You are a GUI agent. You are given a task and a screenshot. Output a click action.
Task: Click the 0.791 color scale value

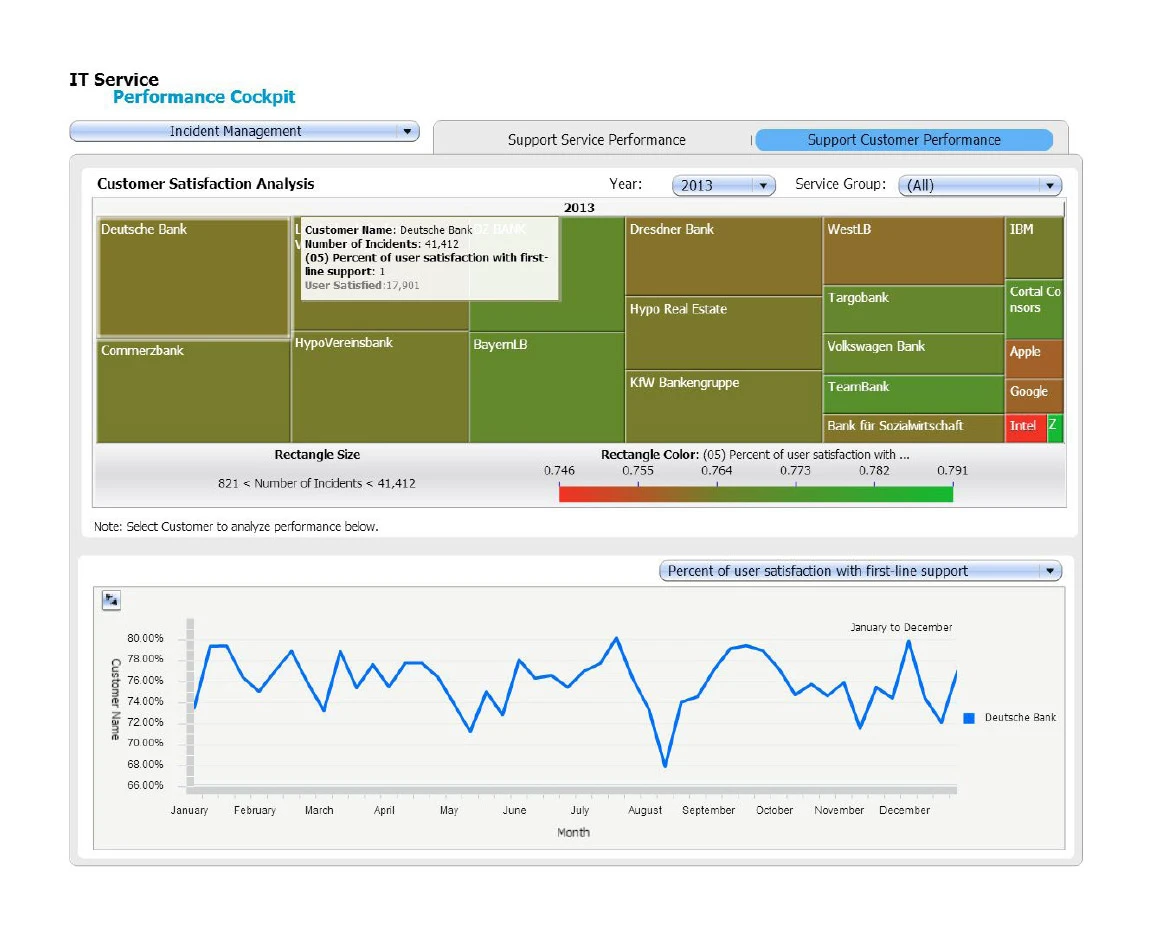click(x=952, y=471)
